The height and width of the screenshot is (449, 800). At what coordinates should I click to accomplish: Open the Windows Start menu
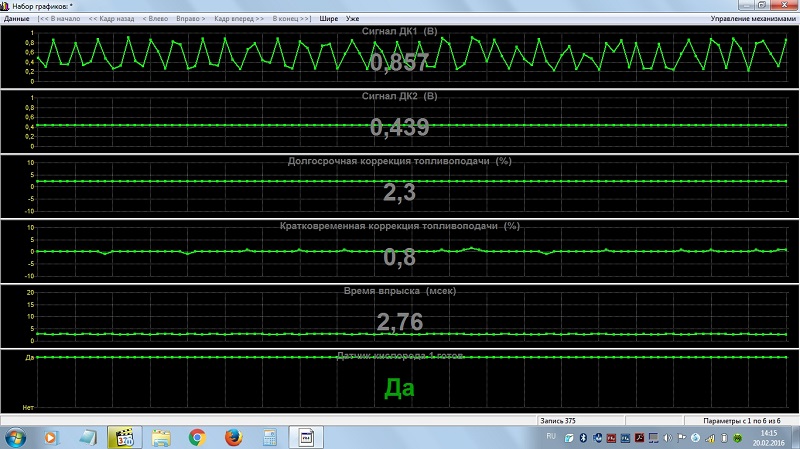click(17, 437)
